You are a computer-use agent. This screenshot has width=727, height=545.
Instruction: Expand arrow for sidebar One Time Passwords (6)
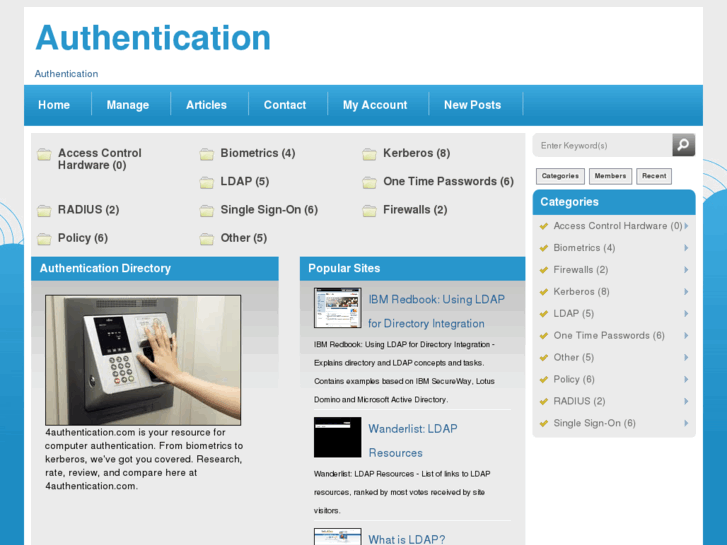tap(686, 335)
